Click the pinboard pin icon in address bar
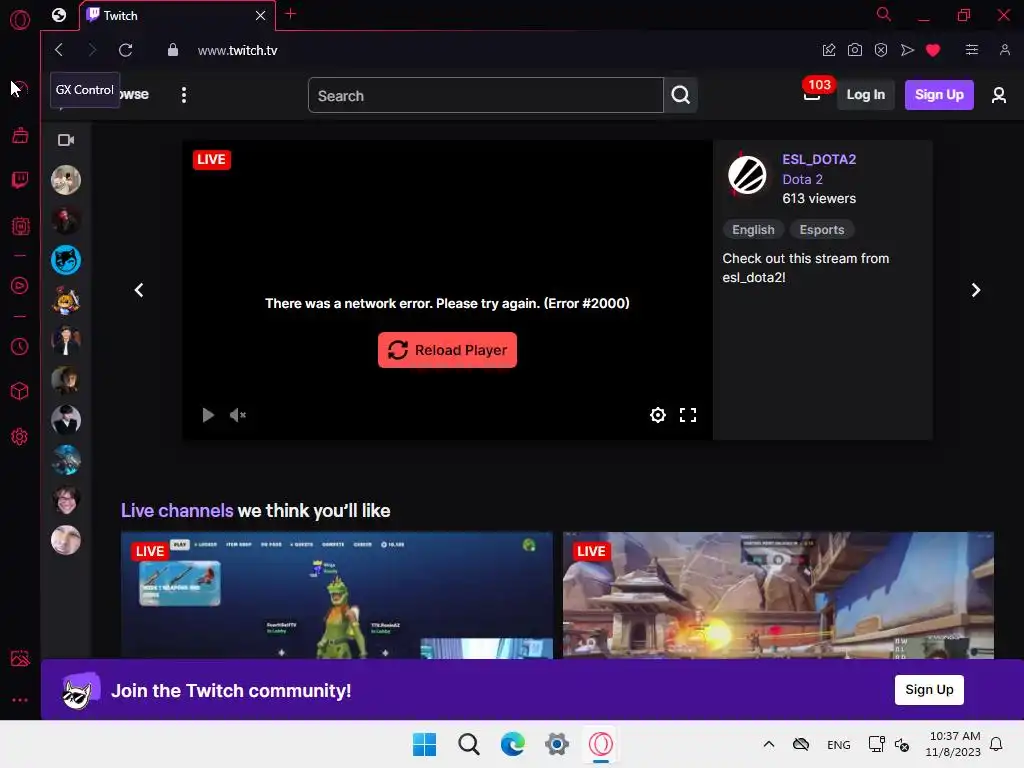 click(x=829, y=50)
